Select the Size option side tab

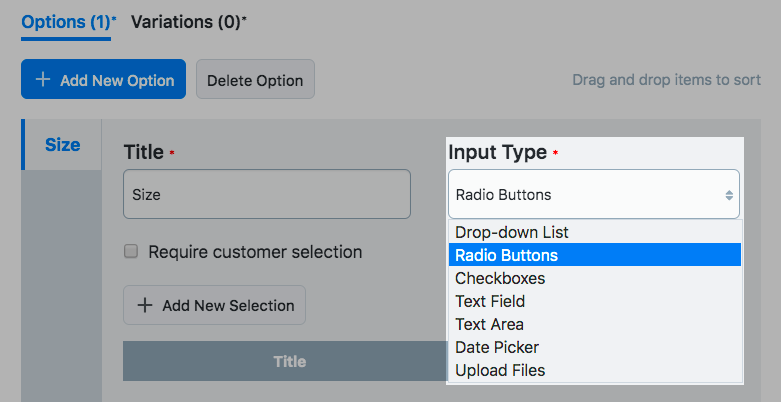[62, 145]
